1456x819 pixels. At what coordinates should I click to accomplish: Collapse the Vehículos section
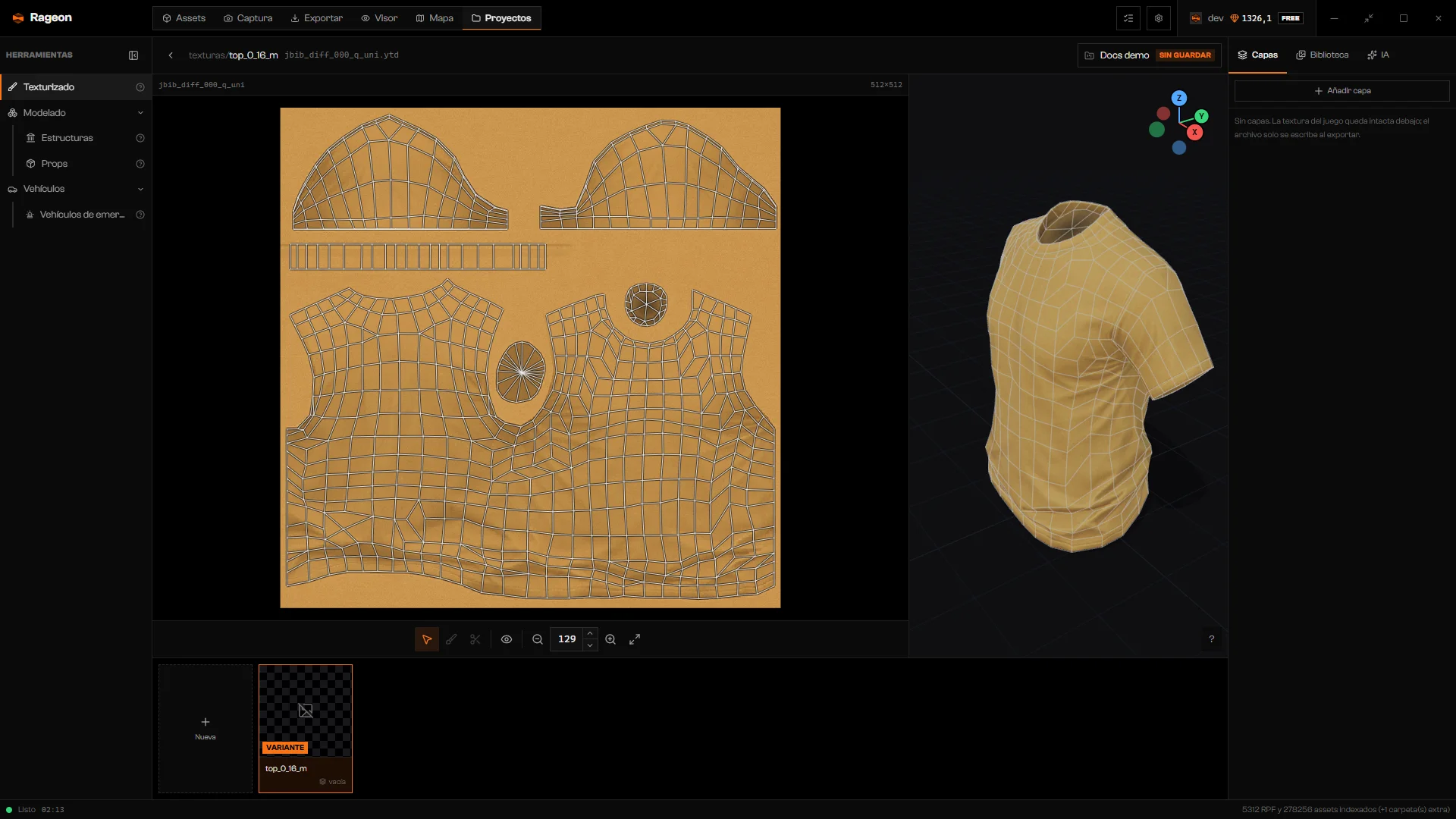140,189
